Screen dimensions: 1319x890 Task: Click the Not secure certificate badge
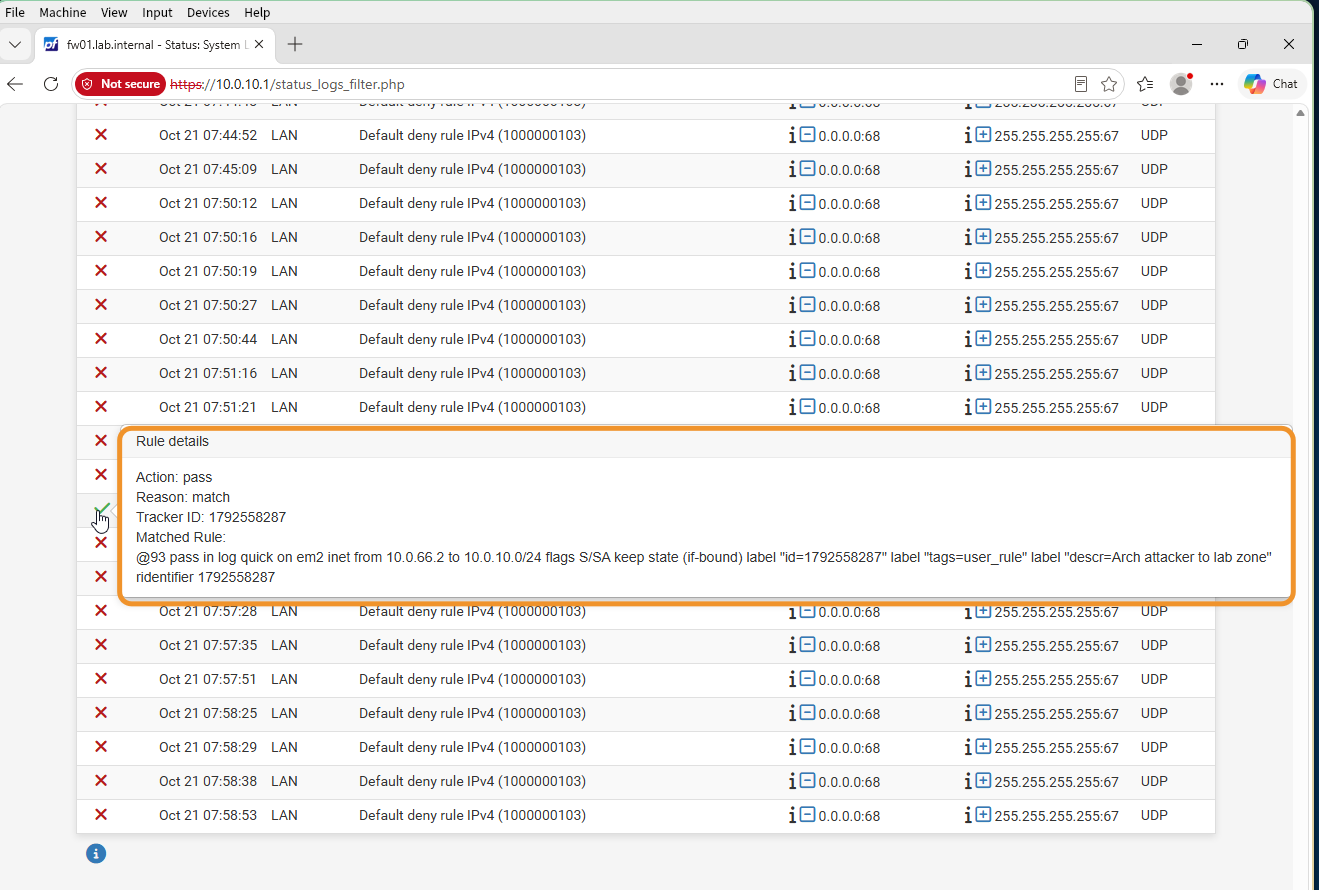click(120, 84)
